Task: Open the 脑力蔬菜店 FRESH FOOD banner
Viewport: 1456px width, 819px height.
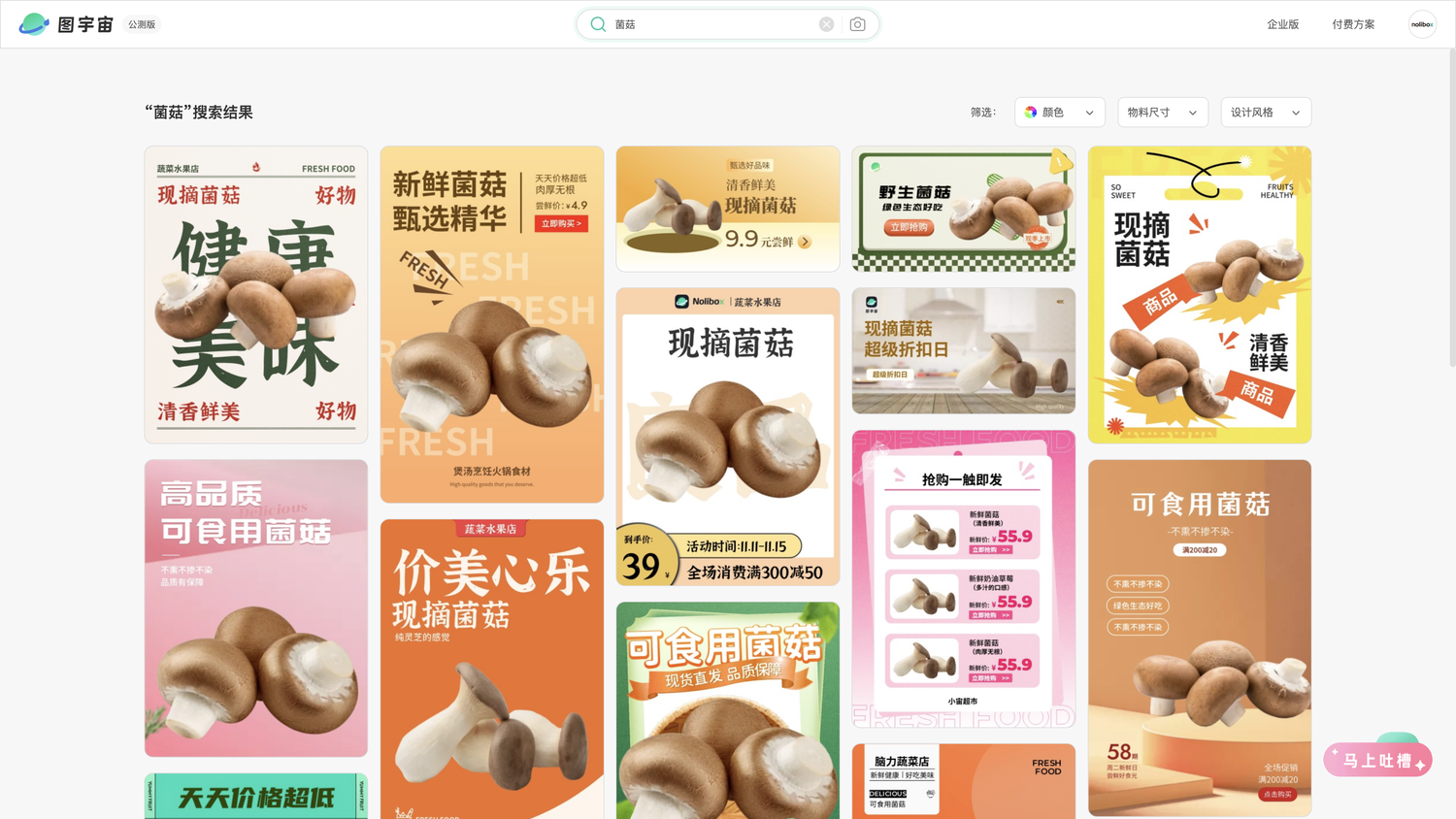Action: click(964, 781)
